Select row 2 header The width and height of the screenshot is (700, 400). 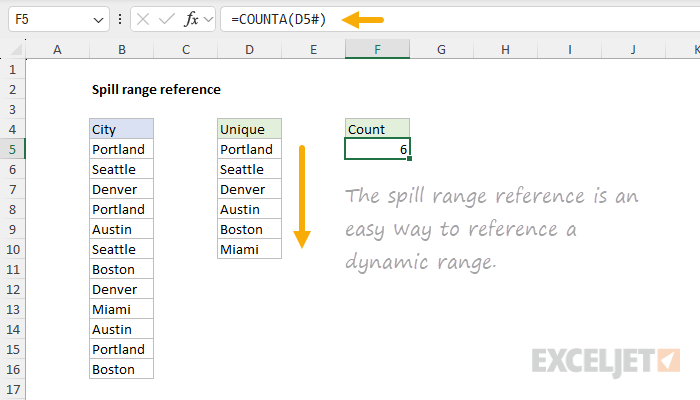pyautogui.click(x=12, y=90)
